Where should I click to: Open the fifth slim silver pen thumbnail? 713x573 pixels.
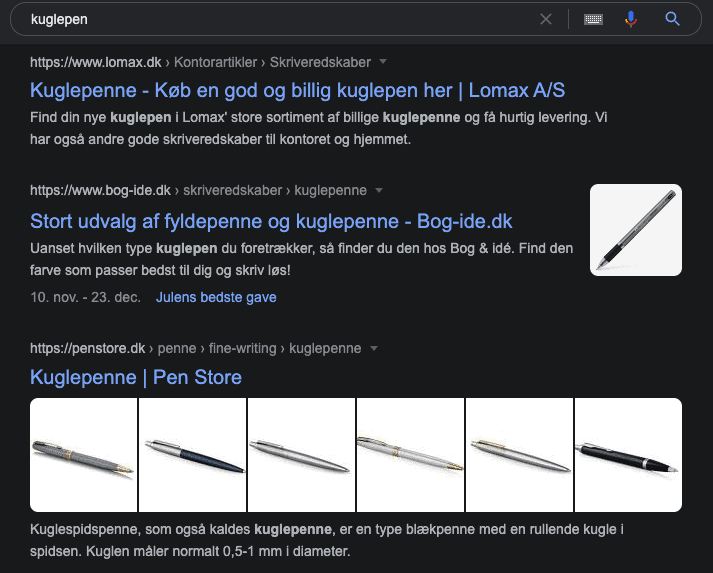(x=519, y=455)
